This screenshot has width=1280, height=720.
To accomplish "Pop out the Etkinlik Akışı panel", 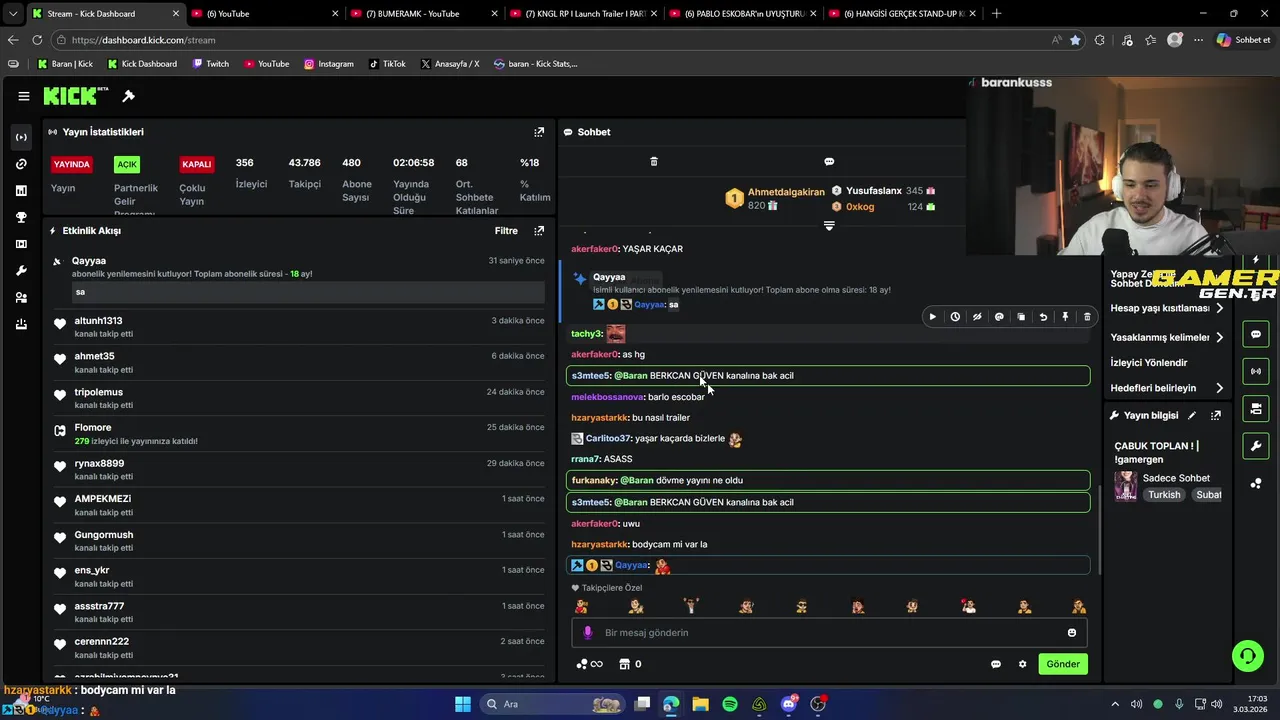I will click(x=539, y=231).
